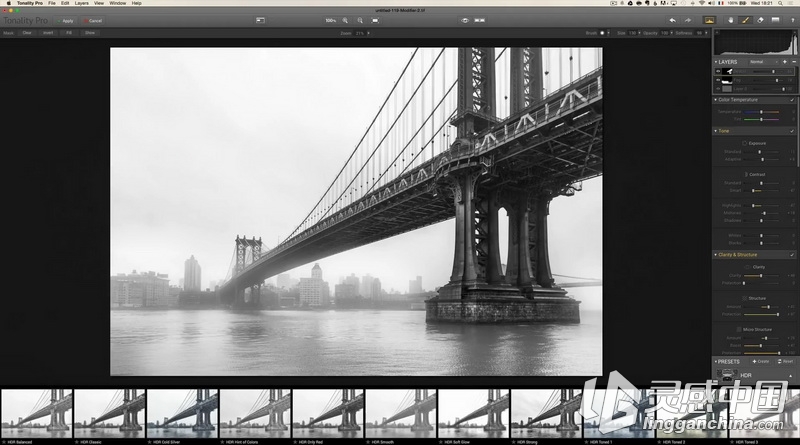Open the Help menu

pos(137,3)
